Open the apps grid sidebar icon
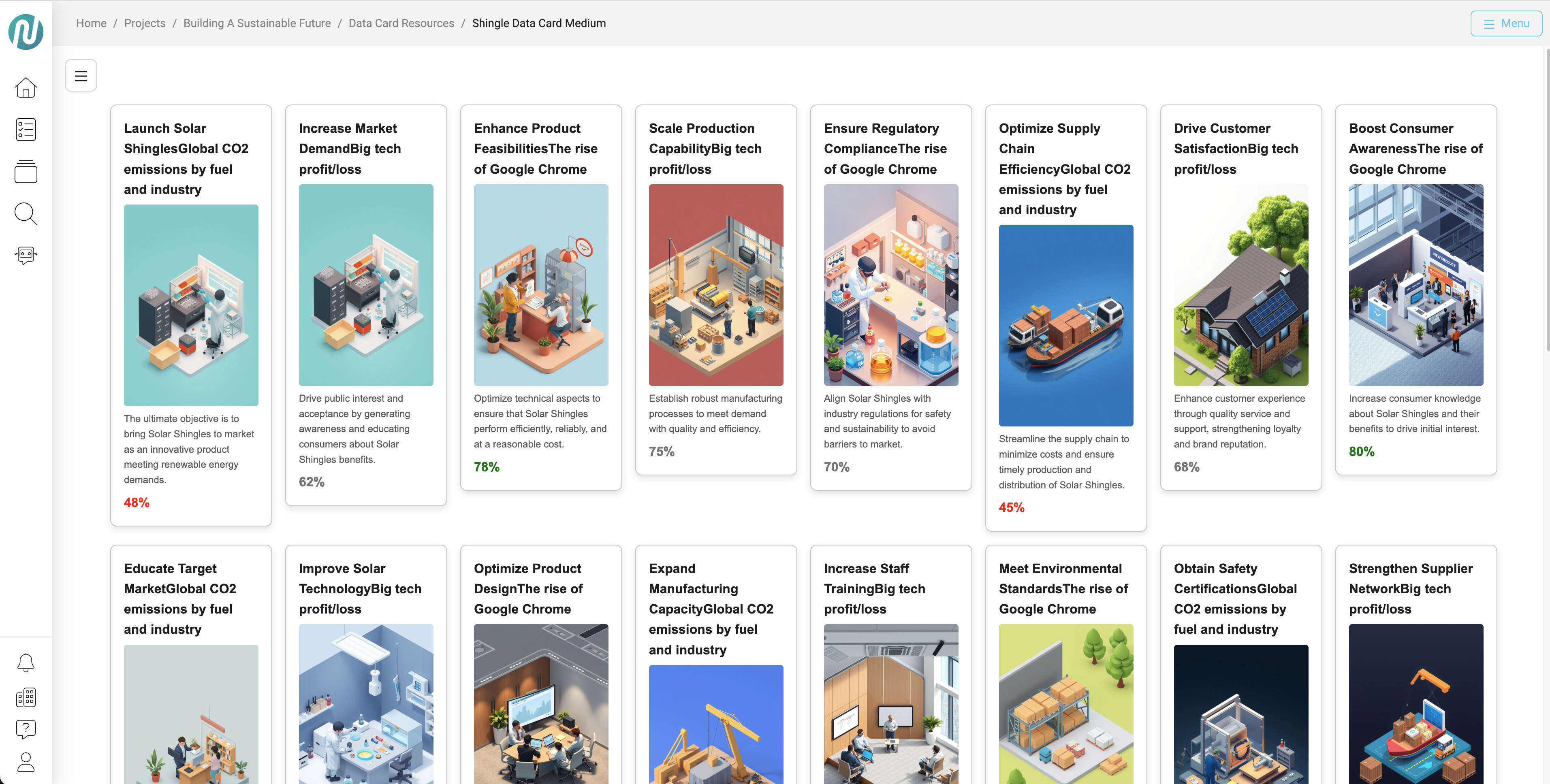1550x784 pixels. pyautogui.click(x=26, y=697)
